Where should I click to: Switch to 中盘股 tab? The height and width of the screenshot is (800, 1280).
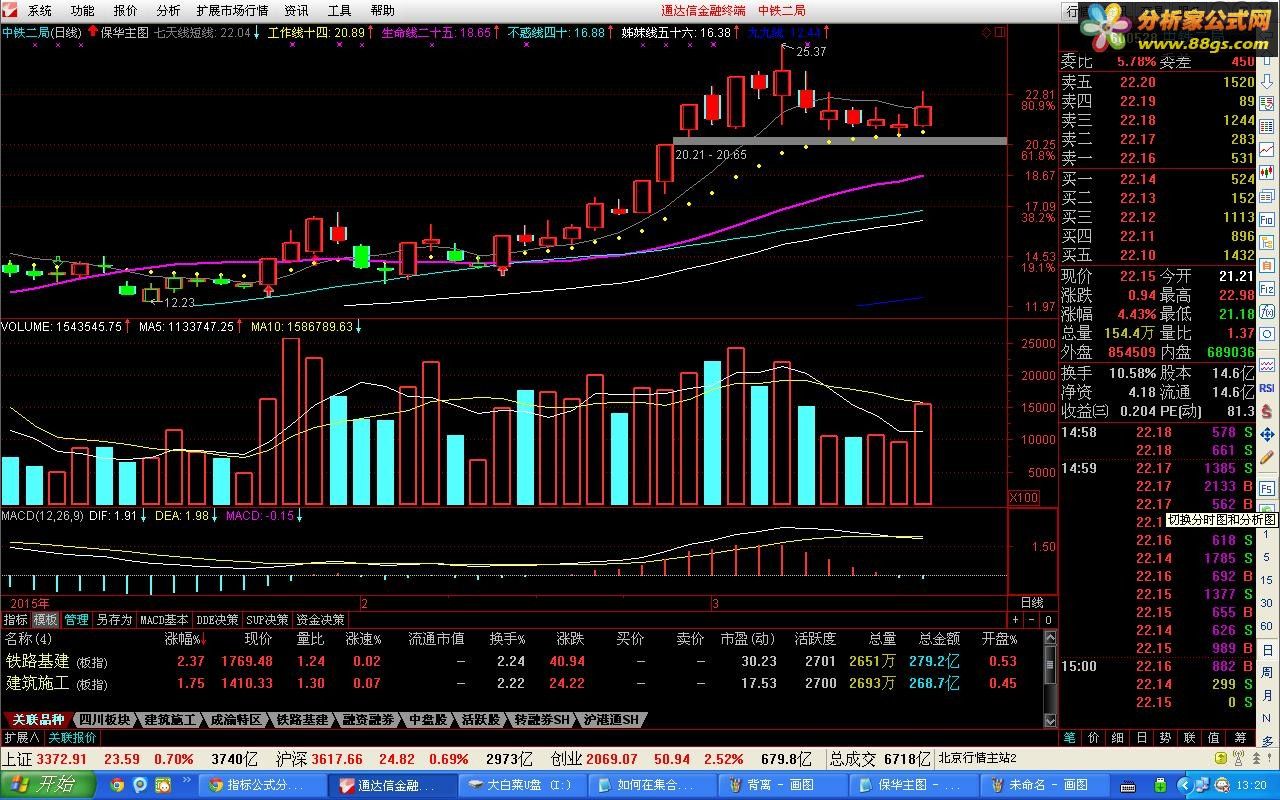[428, 719]
